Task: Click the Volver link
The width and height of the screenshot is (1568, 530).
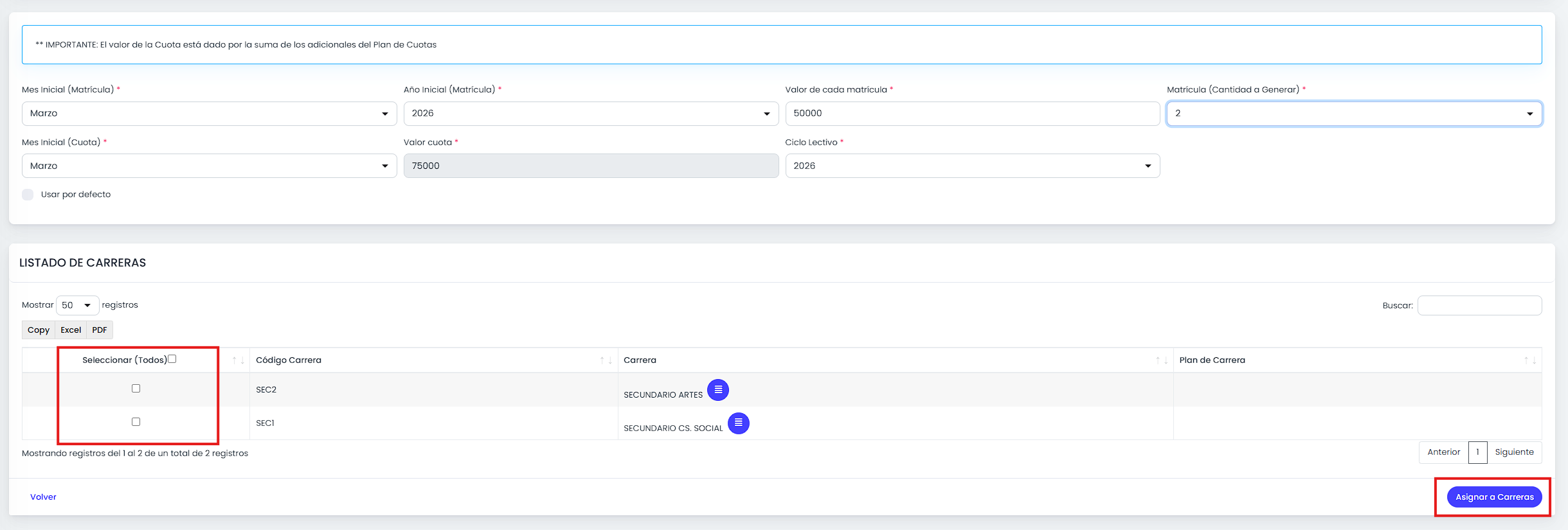Action: (43, 497)
